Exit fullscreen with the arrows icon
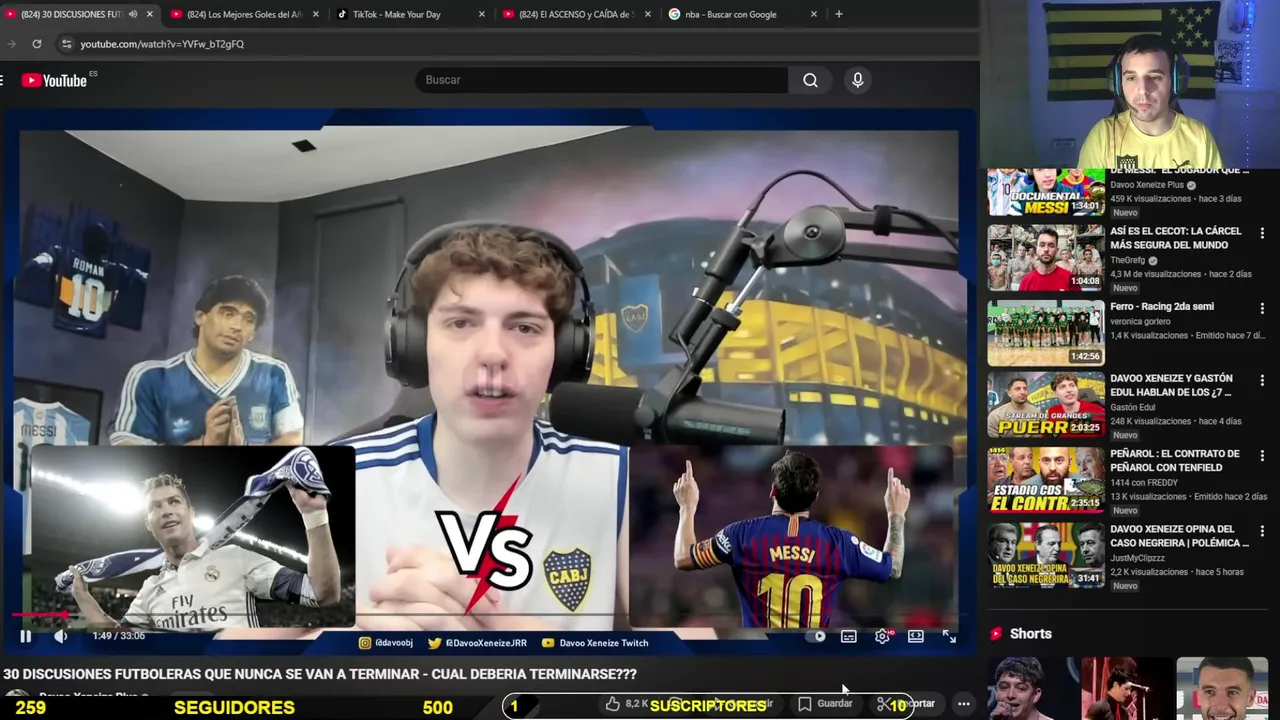 (x=949, y=636)
